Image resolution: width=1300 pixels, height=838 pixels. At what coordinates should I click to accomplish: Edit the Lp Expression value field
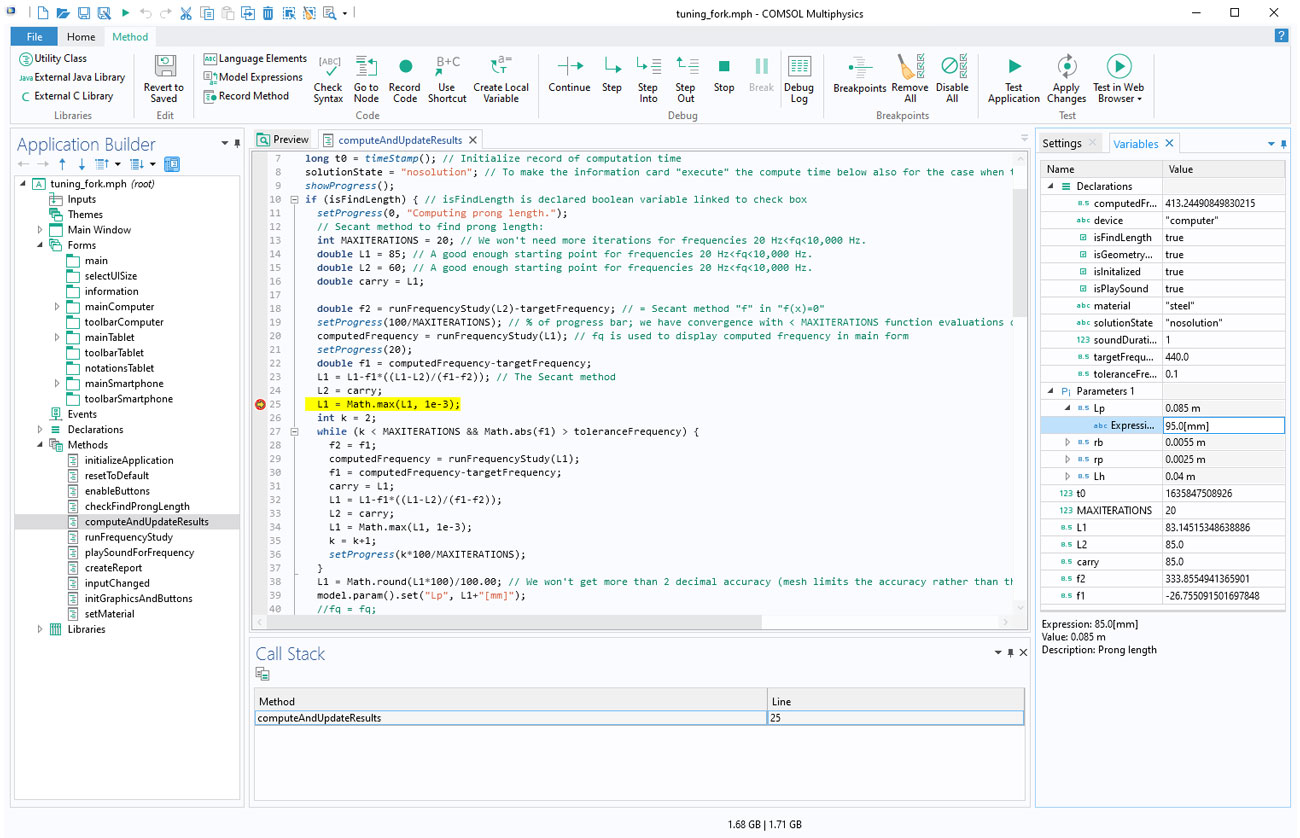point(1222,425)
